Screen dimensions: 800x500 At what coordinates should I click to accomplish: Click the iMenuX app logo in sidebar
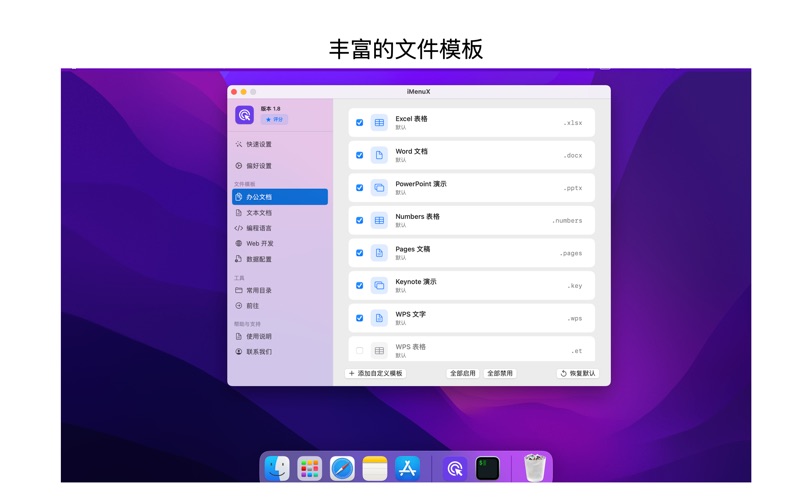click(x=244, y=115)
